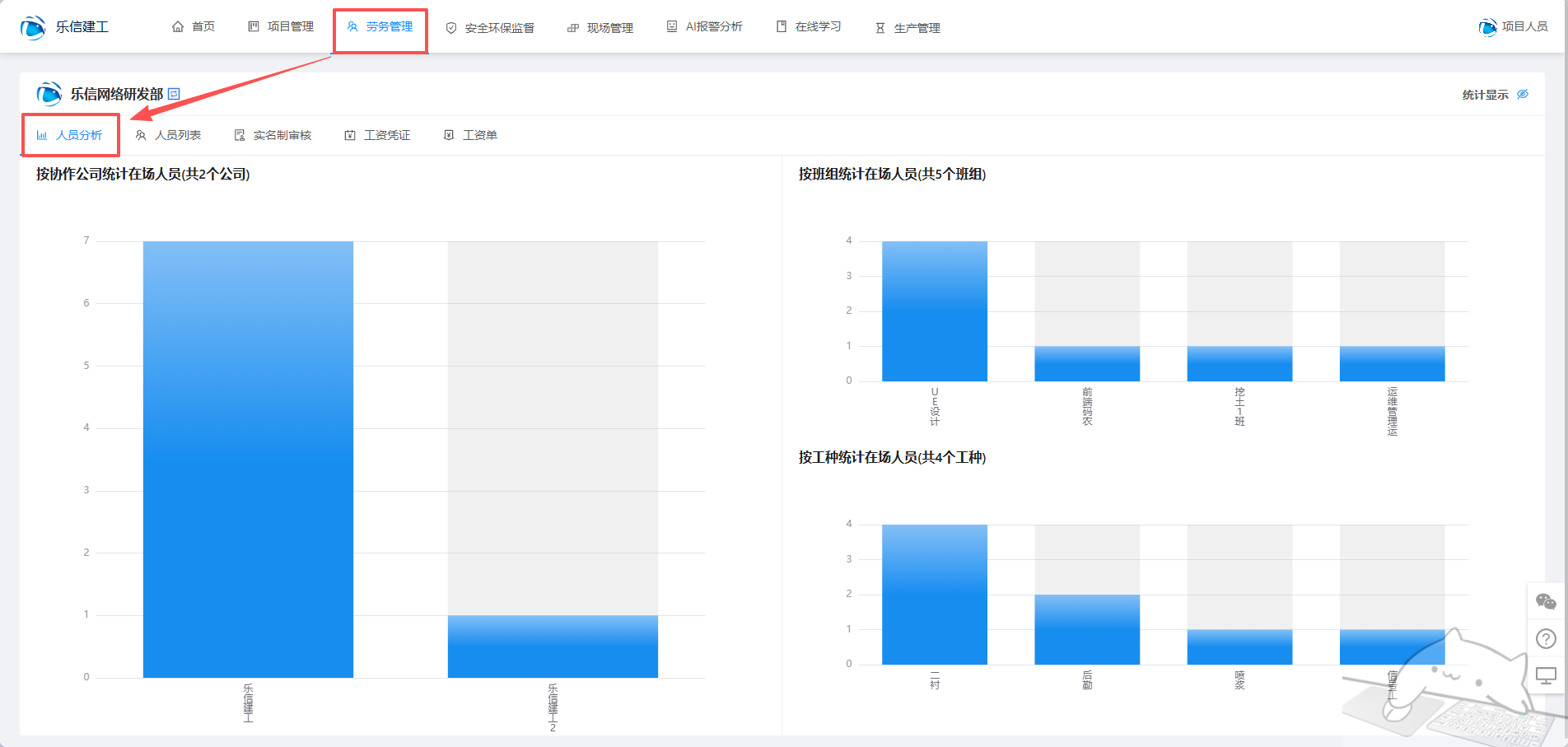Click the 在线学习 navigation link
This screenshot has height=747, width=1568.
click(809, 27)
